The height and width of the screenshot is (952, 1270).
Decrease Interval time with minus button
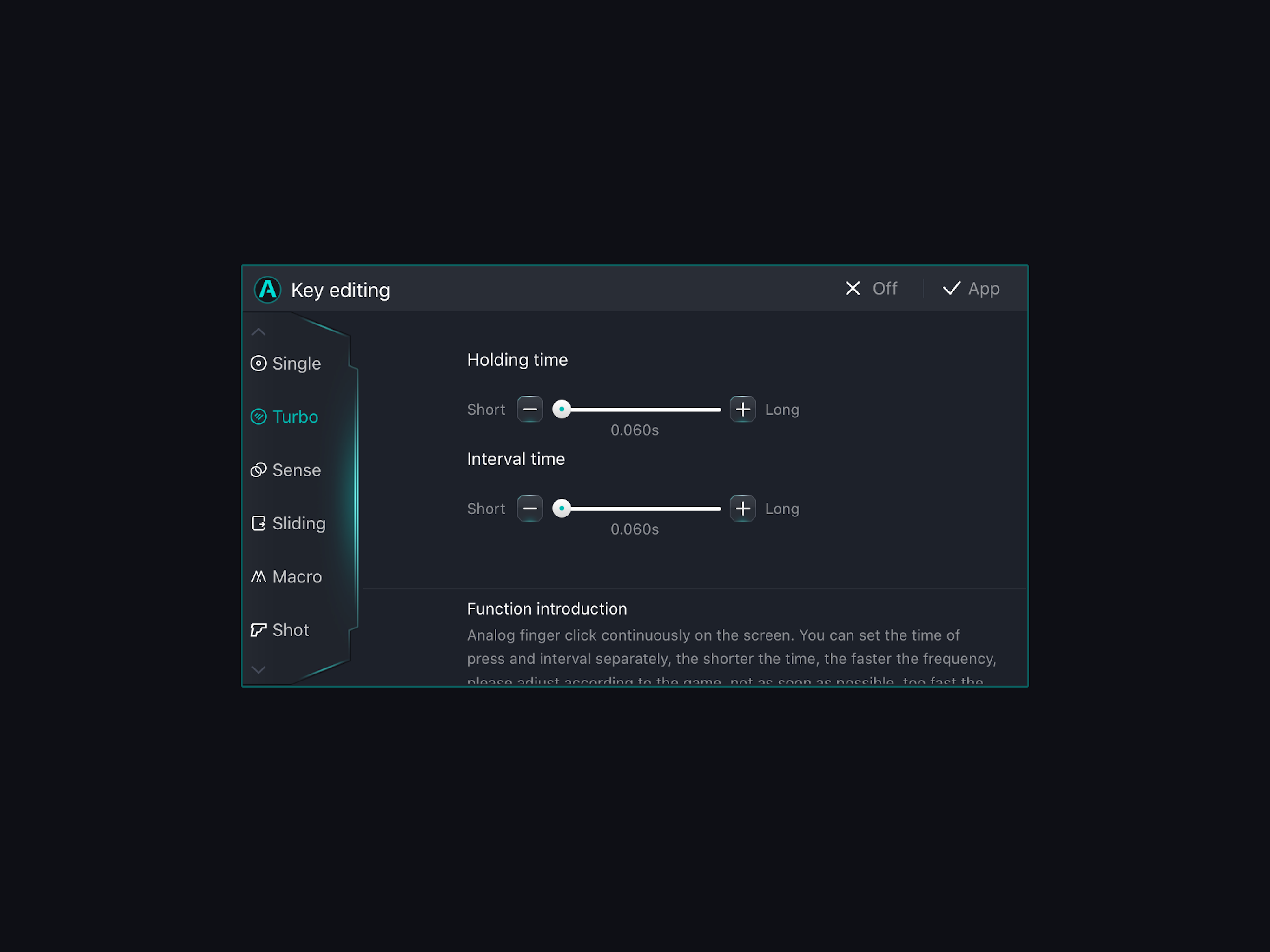coord(530,509)
